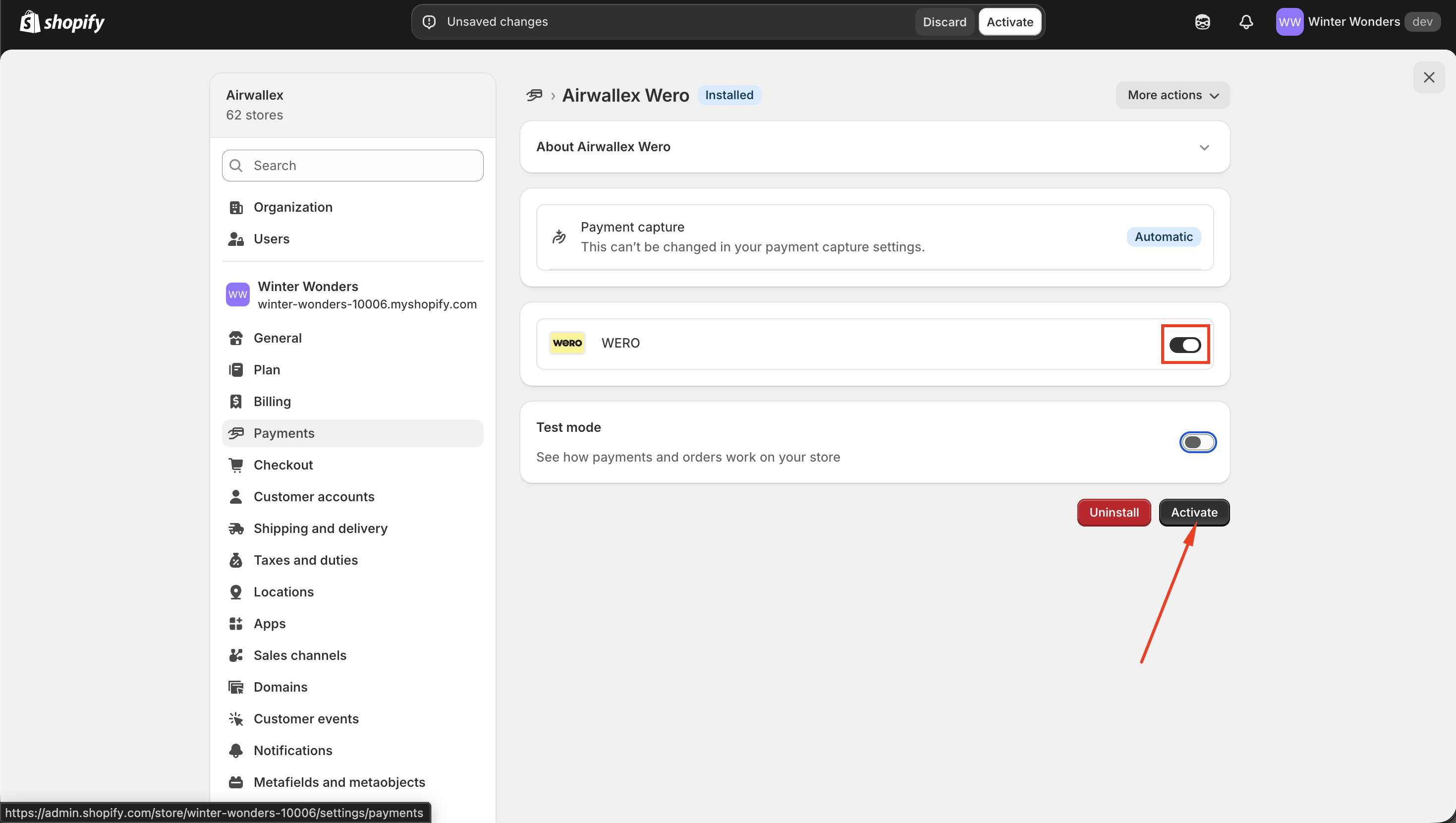
Task: Select Plan in settings sidebar
Action: [x=353, y=370]
